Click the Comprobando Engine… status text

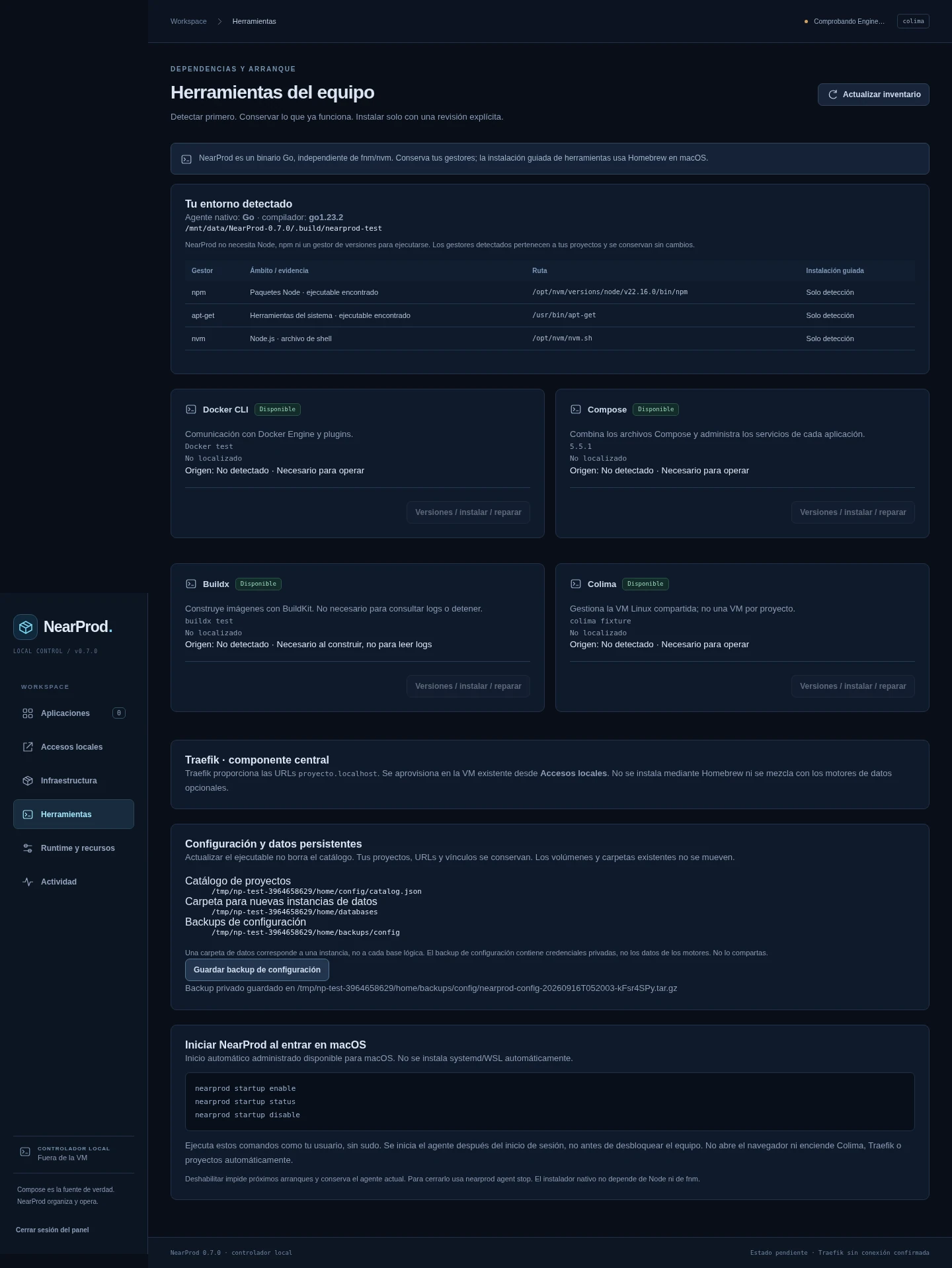[849, 22]
